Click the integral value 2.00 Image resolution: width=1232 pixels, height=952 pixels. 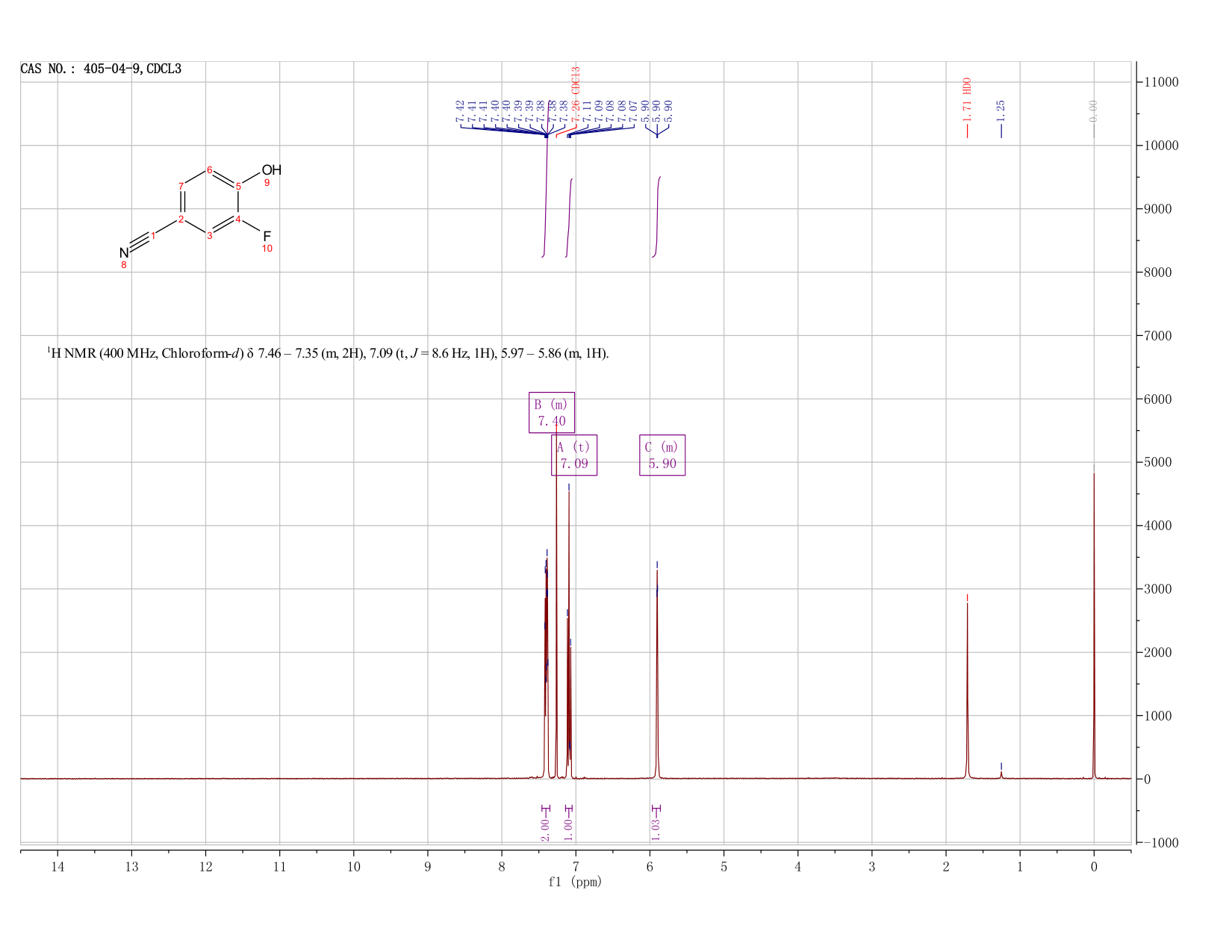pos(545,830)
